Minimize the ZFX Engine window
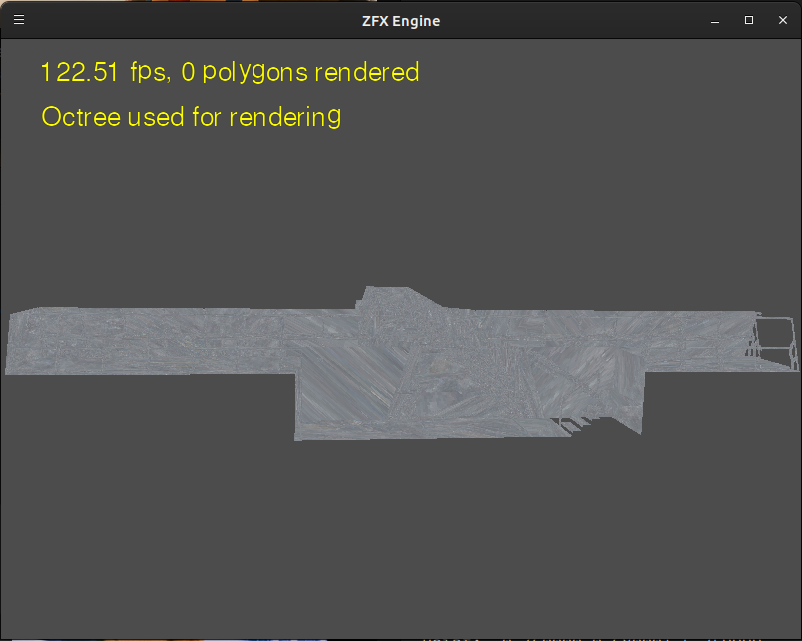 715,20
